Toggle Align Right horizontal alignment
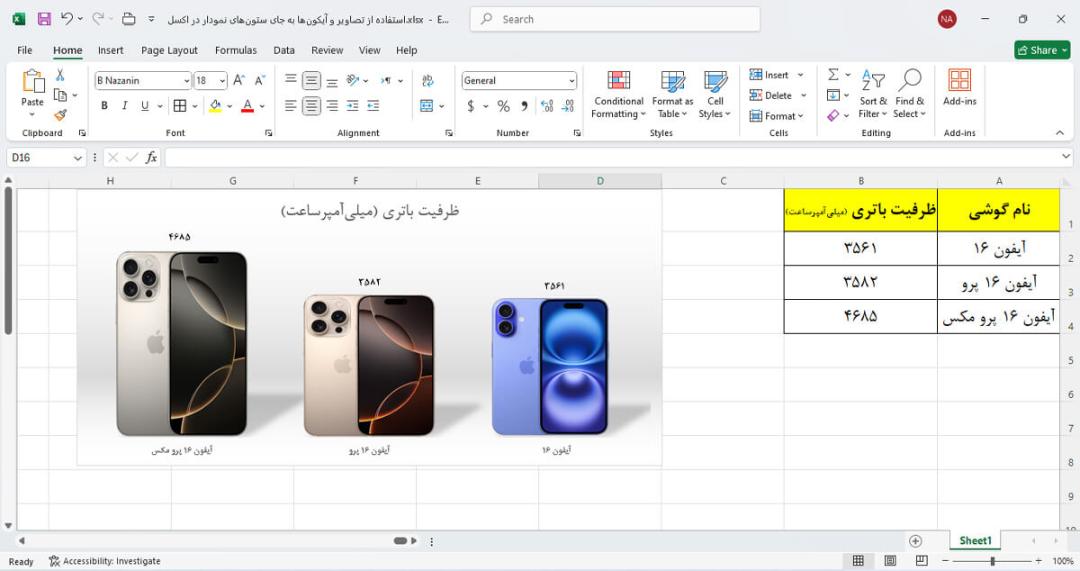Screen dimensions: 1080x571 tap(332, 105)
